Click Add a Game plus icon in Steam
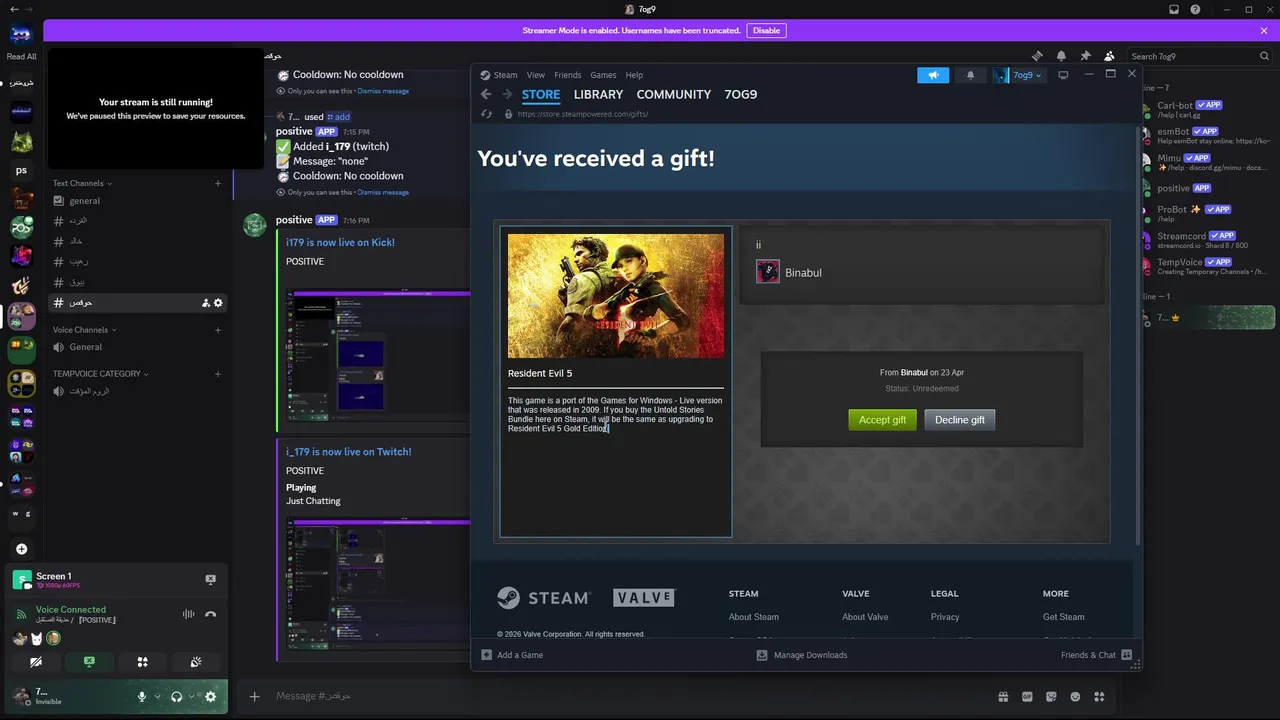Image resolution: width=1280 pixels, height=720 pixels. pos(486,655)
